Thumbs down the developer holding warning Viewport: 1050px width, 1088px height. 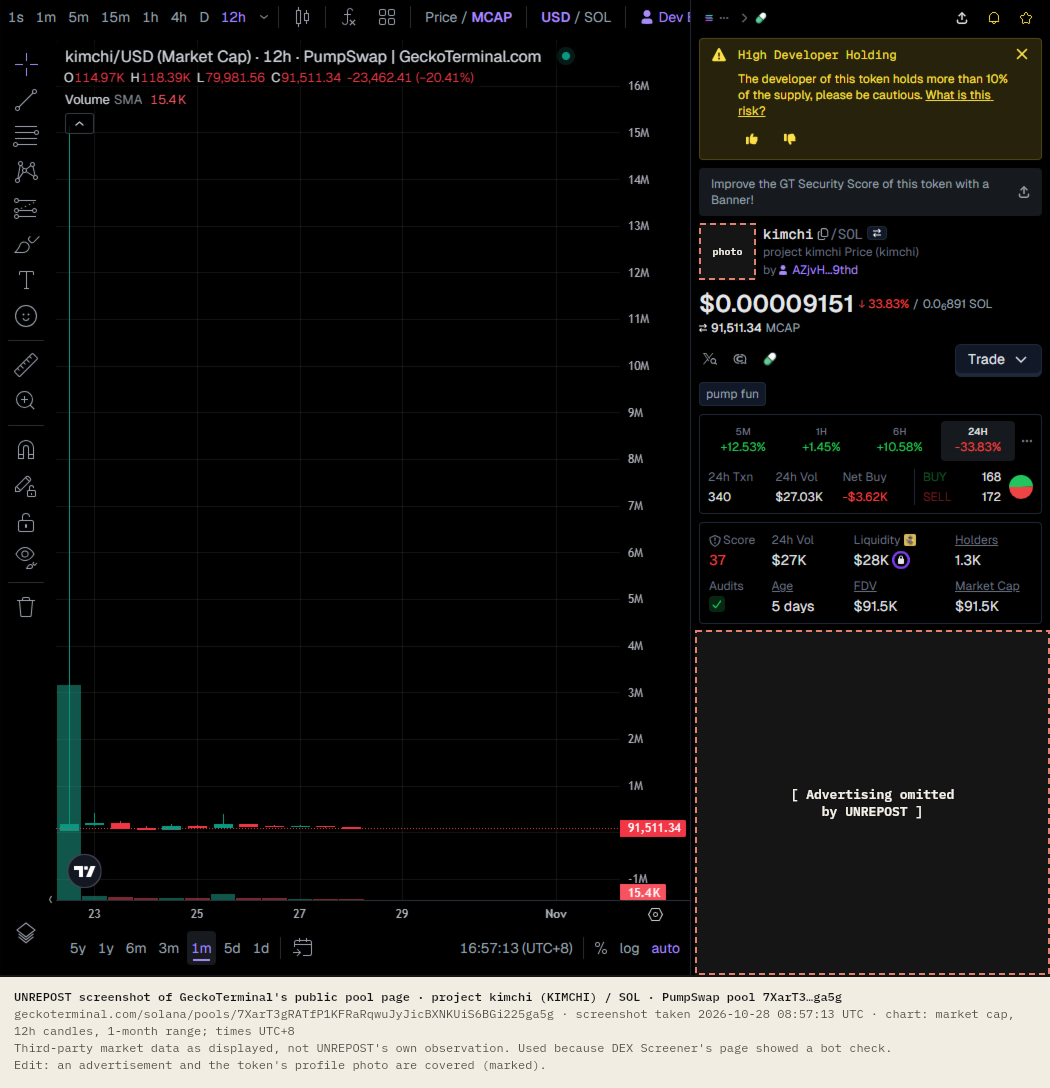coord(790,139)
